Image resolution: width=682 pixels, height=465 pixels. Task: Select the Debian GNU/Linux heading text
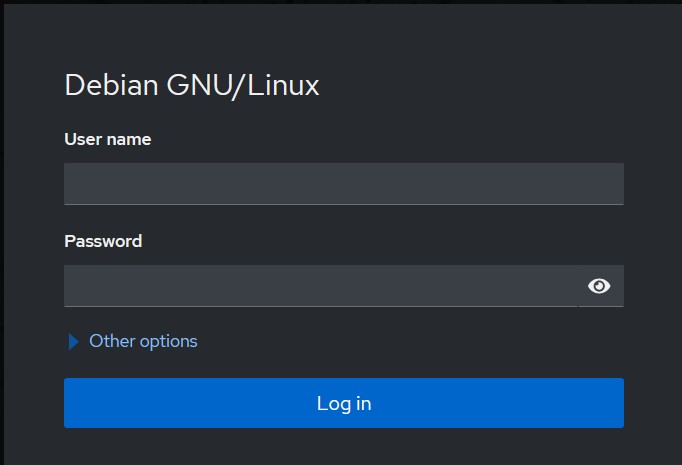pos(192,85)
